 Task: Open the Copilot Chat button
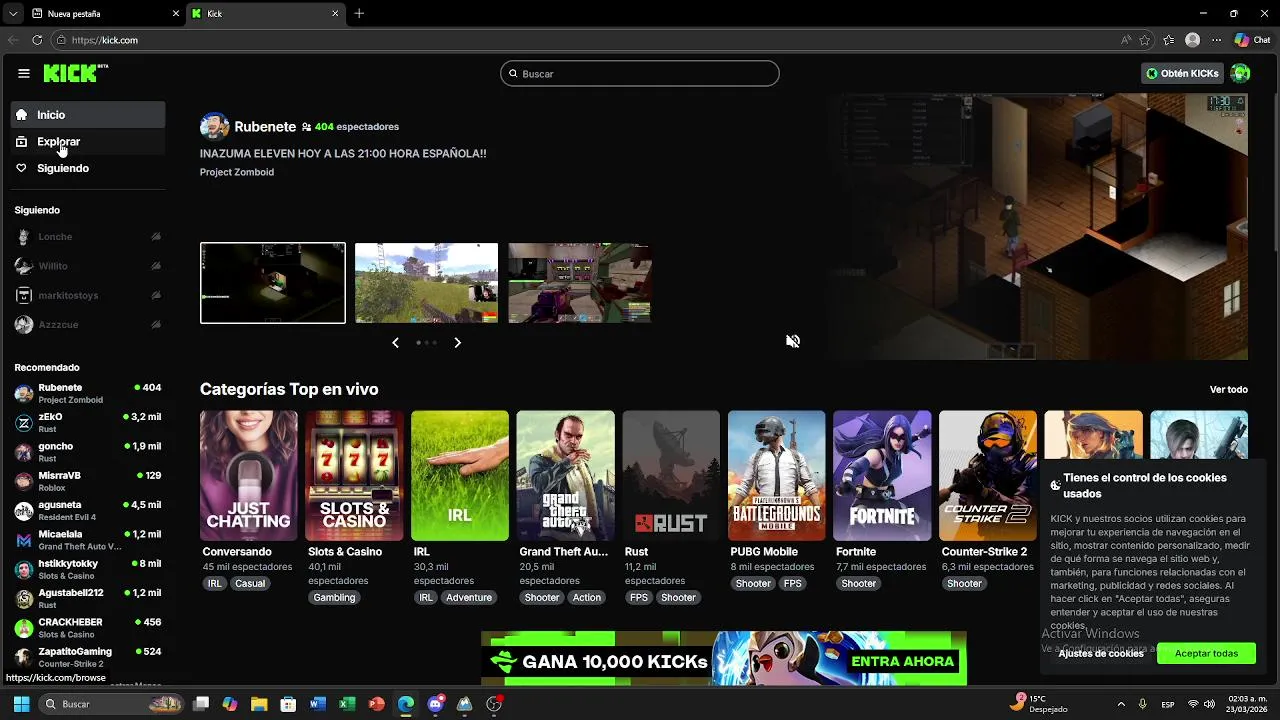(x=1252, y=40)
